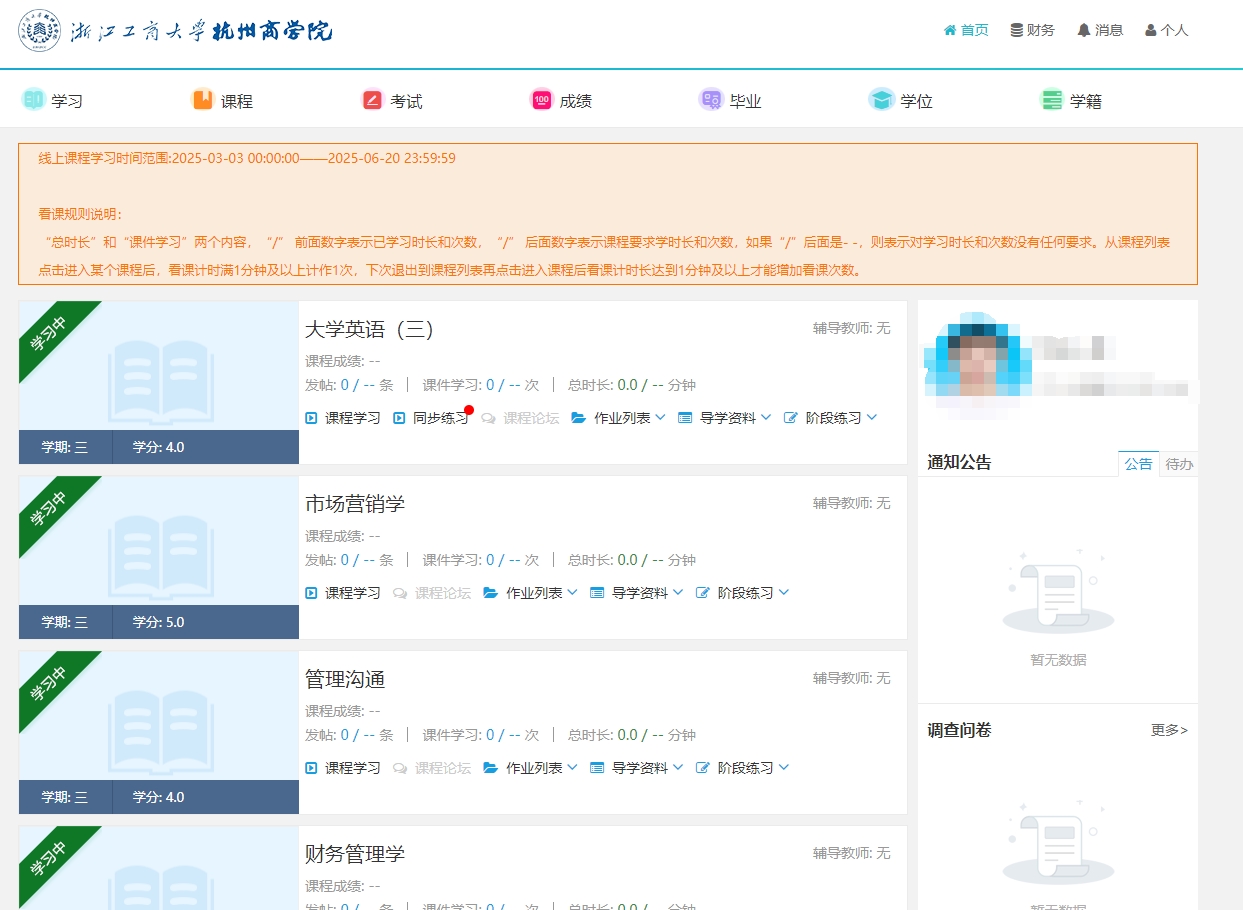Start 课程学习 for 市场营销学
This screenshot has height=910, width=1243.
coord(343,593)
